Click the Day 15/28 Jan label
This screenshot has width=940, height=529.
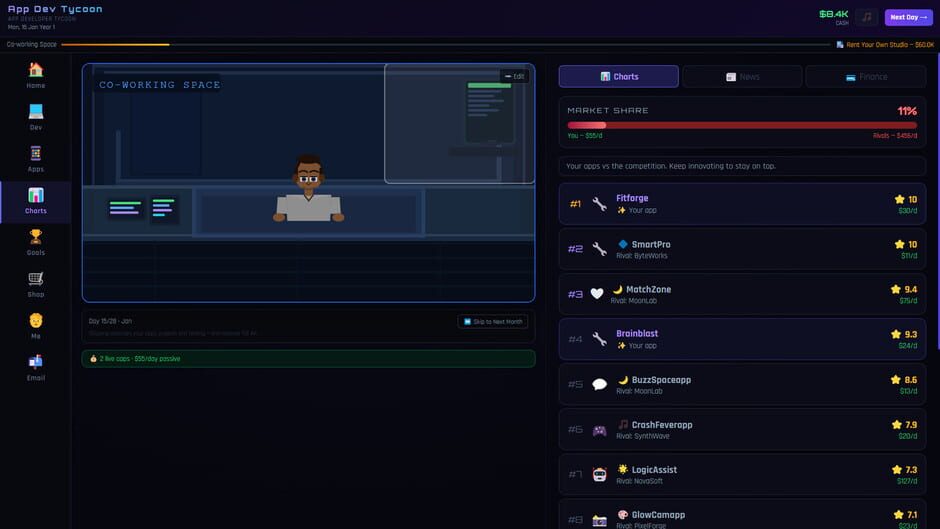coord(110,321)
